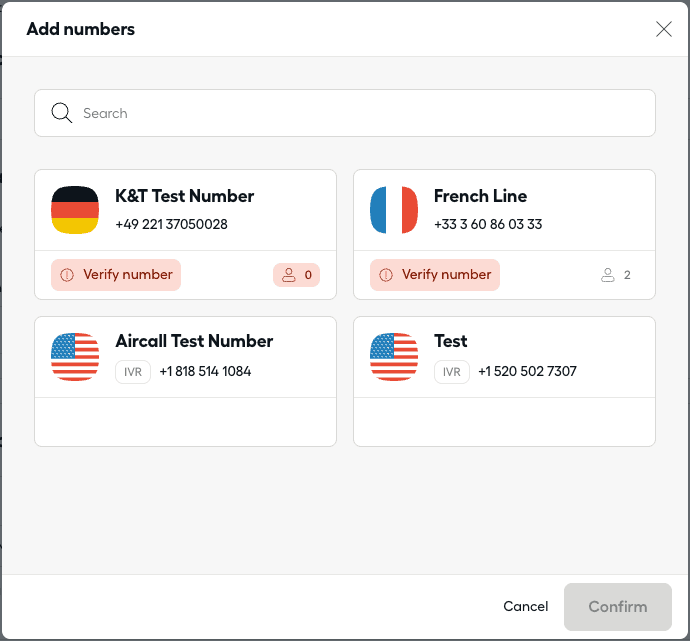Select the K&T Test Number card title
Screen dimensions: 690x641
(x=185, y=196)
